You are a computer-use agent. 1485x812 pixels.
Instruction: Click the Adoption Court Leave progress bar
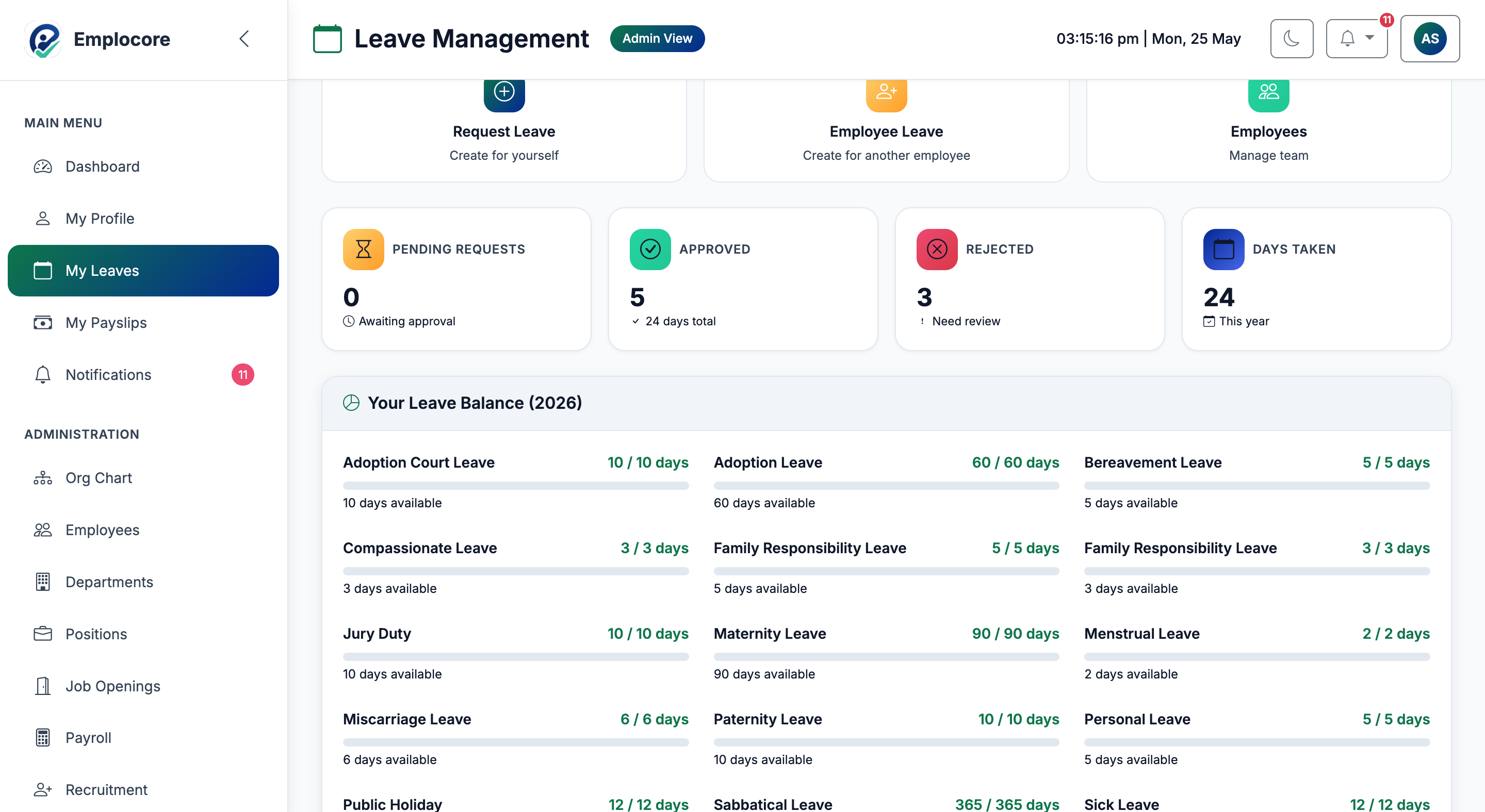coord(516,486)
